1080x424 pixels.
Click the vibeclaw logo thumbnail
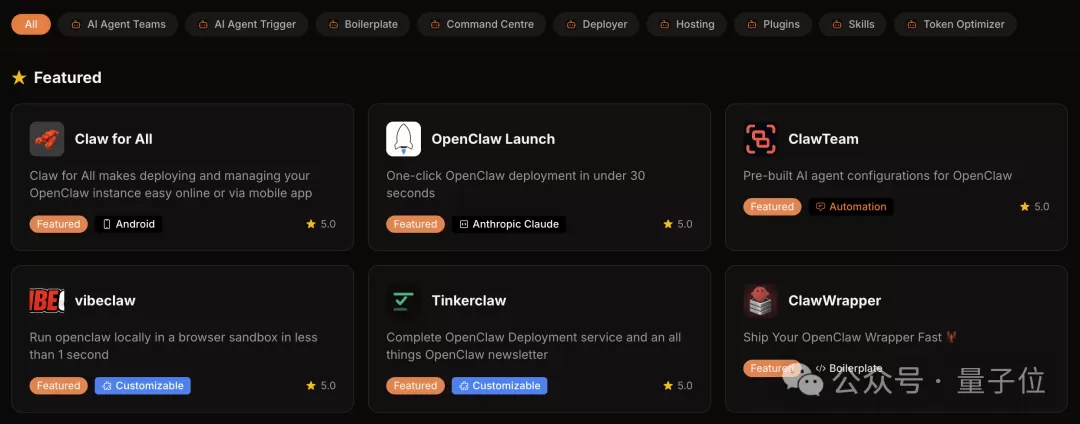(47, 301)
